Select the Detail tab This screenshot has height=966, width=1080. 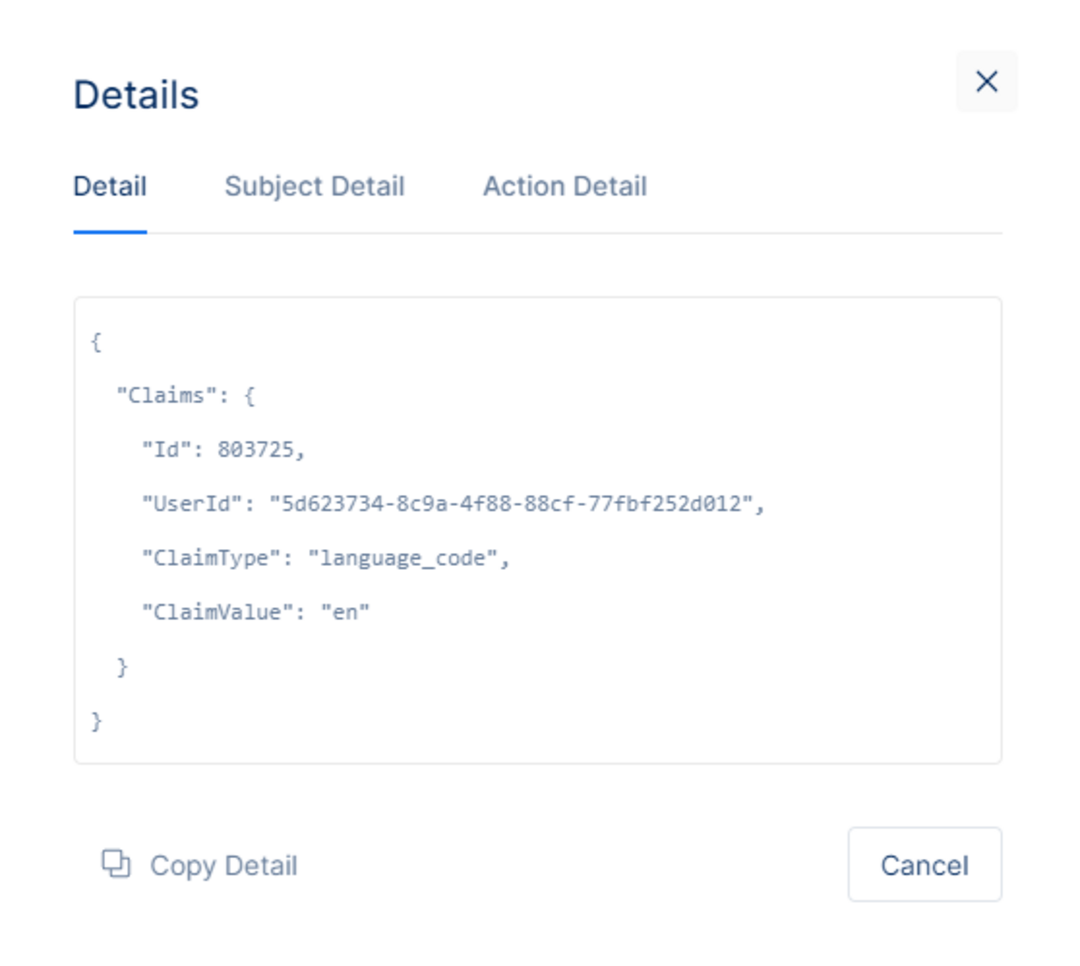(110, 186)
